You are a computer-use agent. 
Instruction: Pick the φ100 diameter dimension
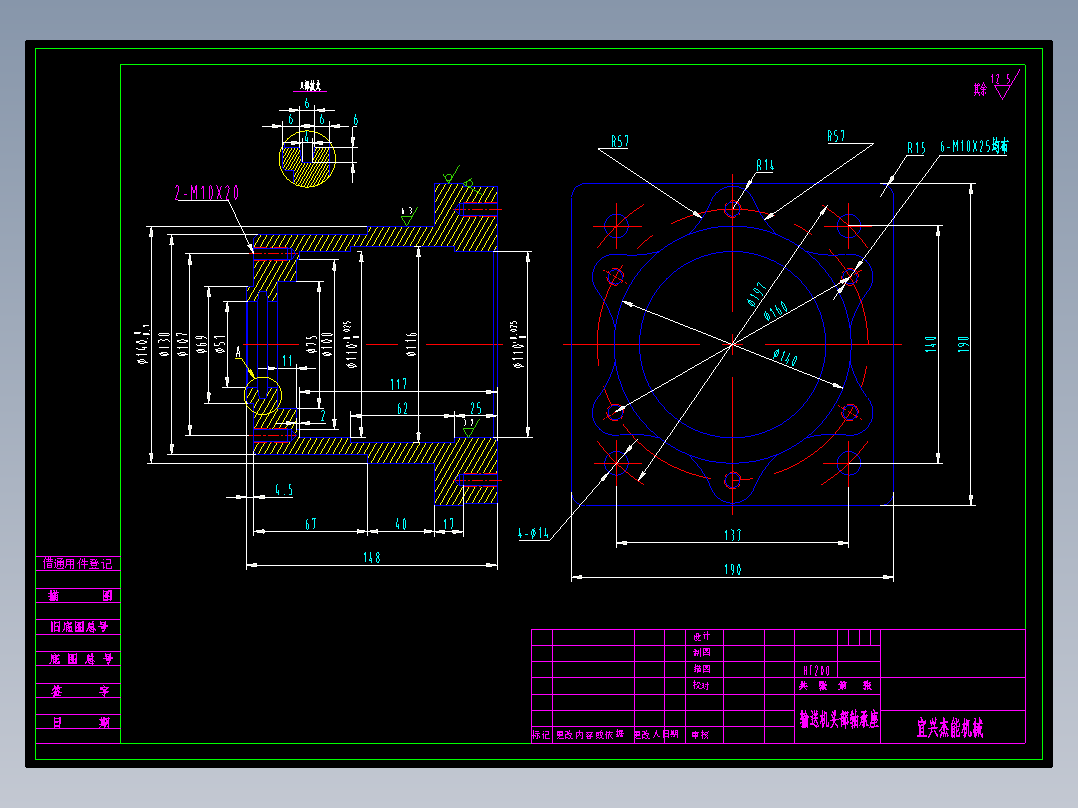[328, 344]
